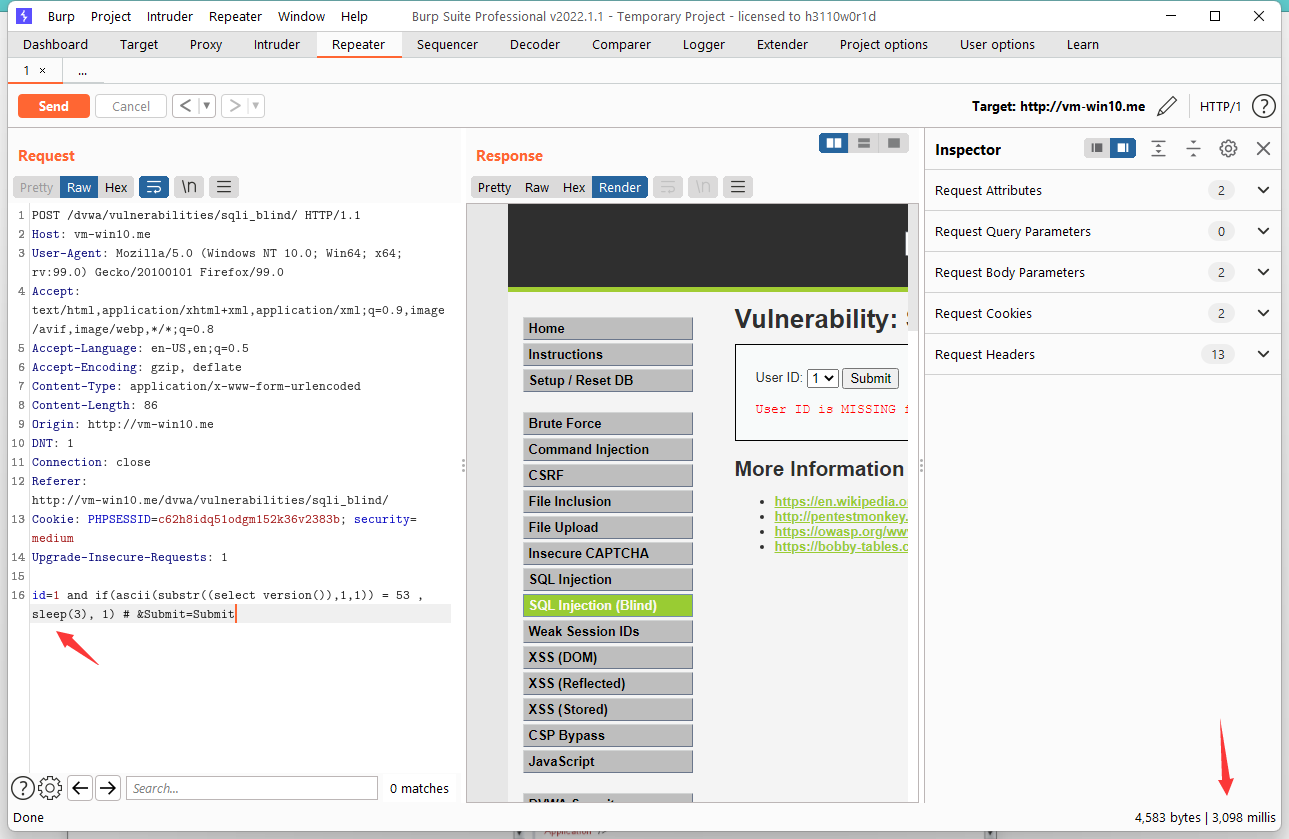Switch to the Proxy tab
The image size is (1289, 839).
(206, 44)
